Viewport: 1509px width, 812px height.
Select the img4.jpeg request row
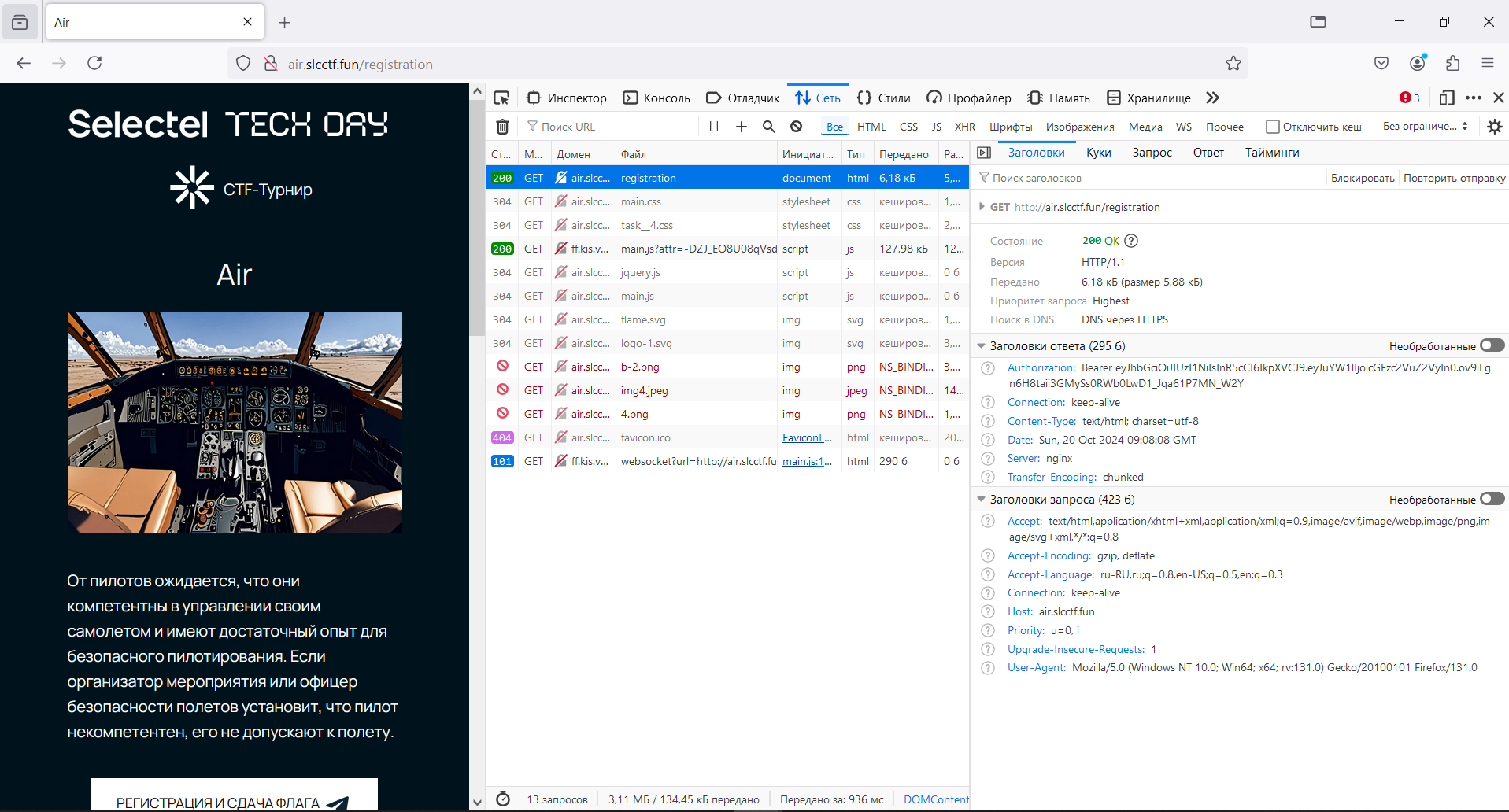click(727, 390)
